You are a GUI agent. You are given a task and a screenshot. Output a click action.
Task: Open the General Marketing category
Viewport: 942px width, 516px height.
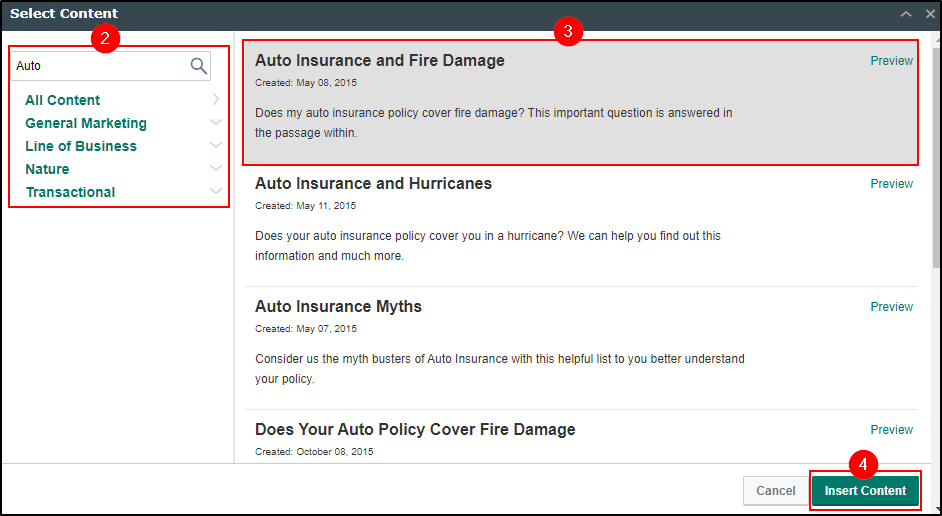(86, 123)
